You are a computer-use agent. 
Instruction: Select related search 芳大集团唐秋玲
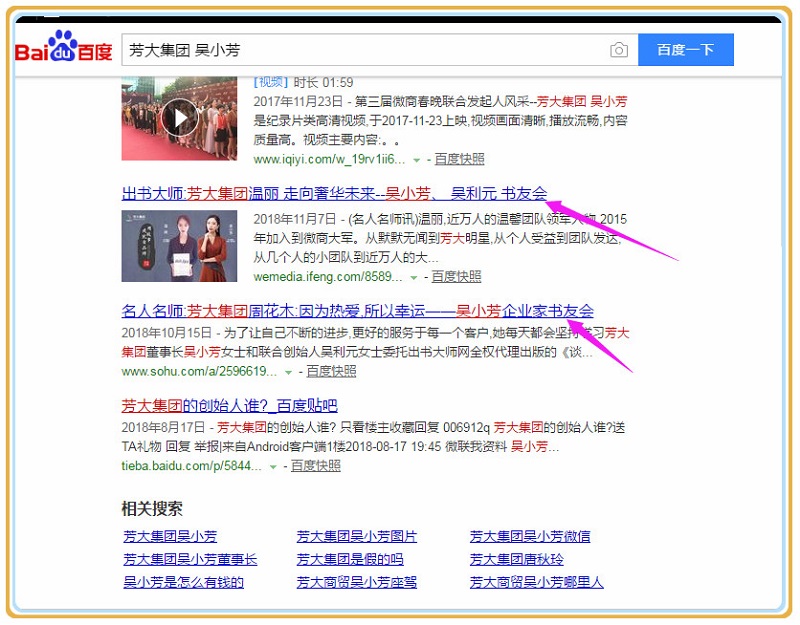517,559
